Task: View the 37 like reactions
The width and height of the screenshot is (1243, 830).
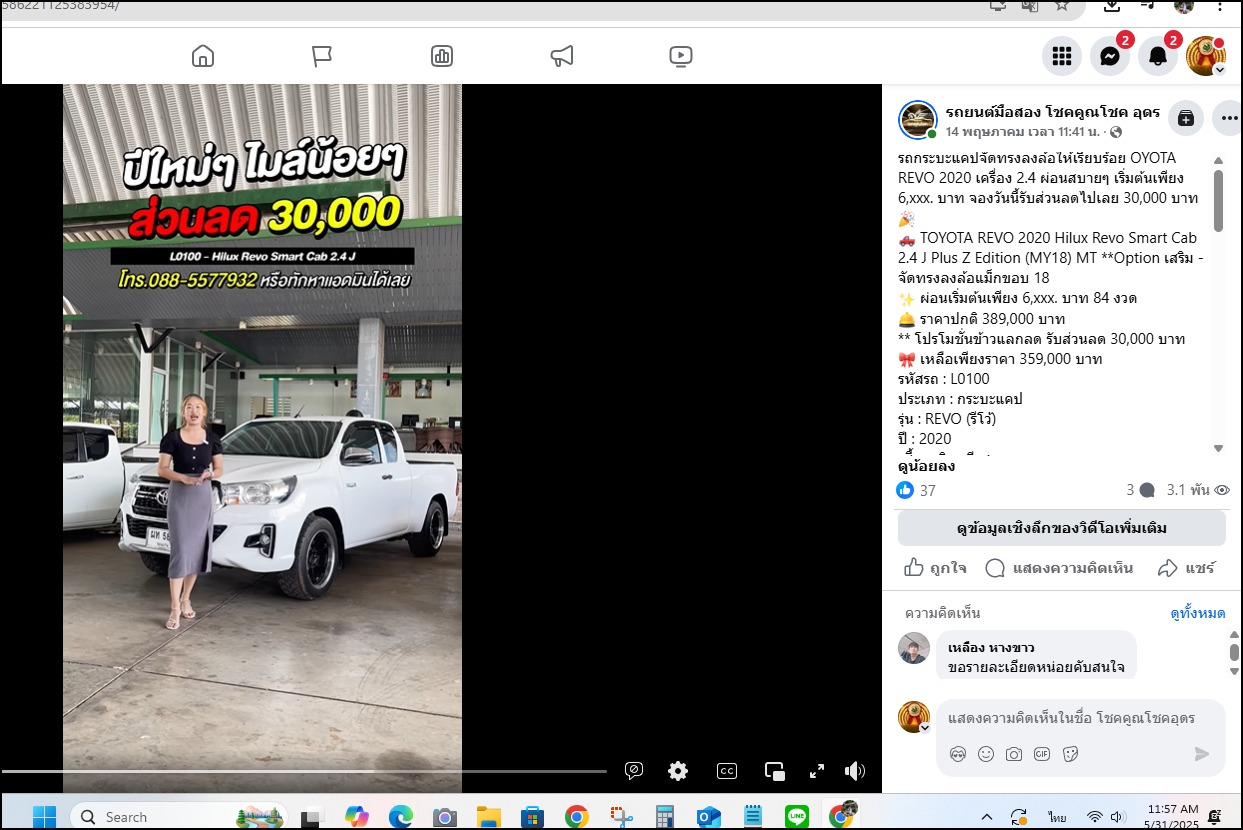Action: click(916, 490)
